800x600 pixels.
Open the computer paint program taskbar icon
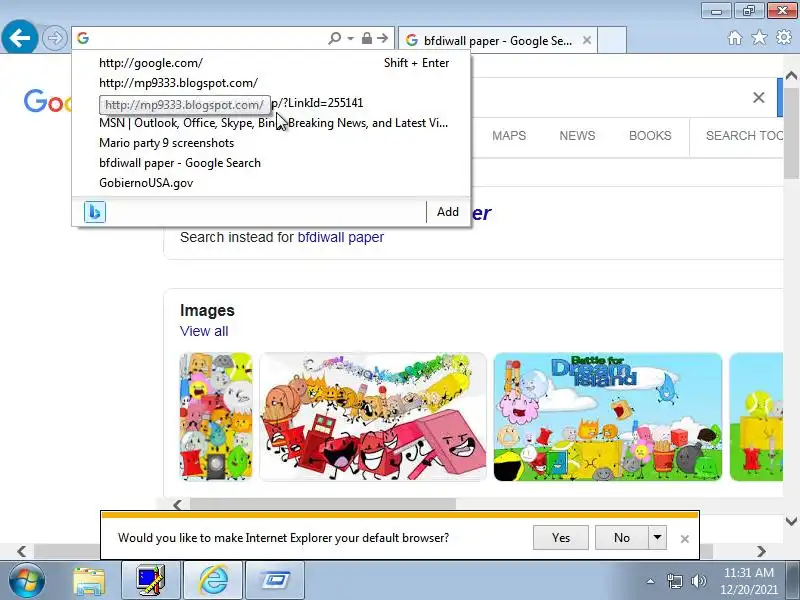pos(151,581)
